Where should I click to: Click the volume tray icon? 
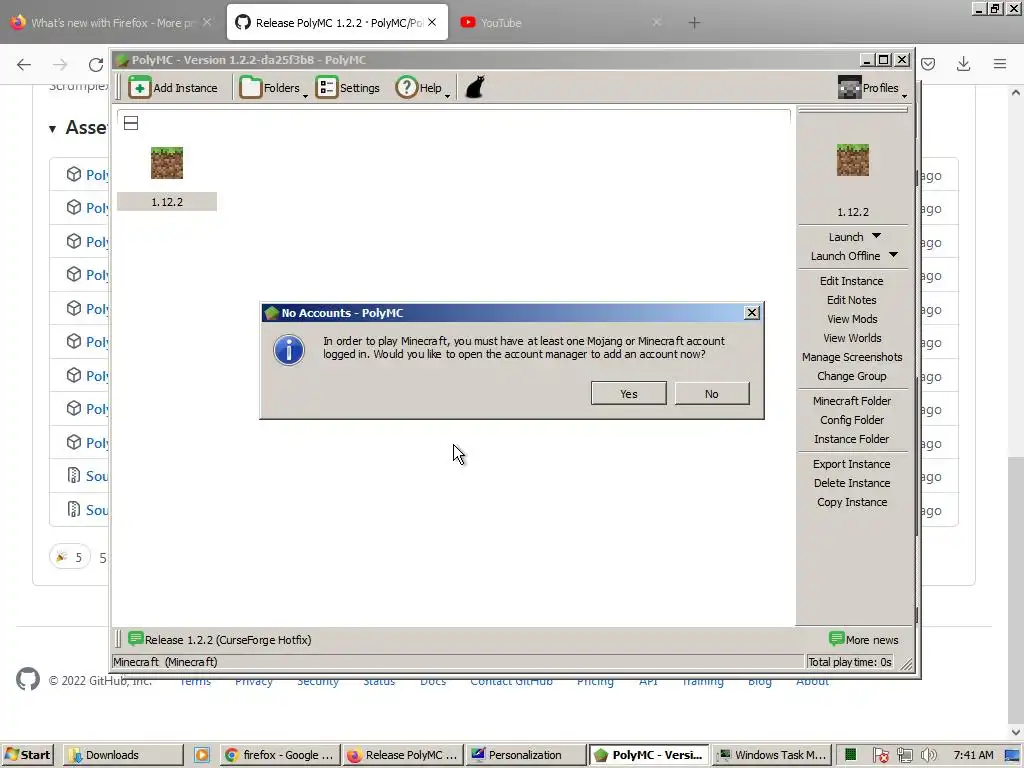tap(929, 755)
